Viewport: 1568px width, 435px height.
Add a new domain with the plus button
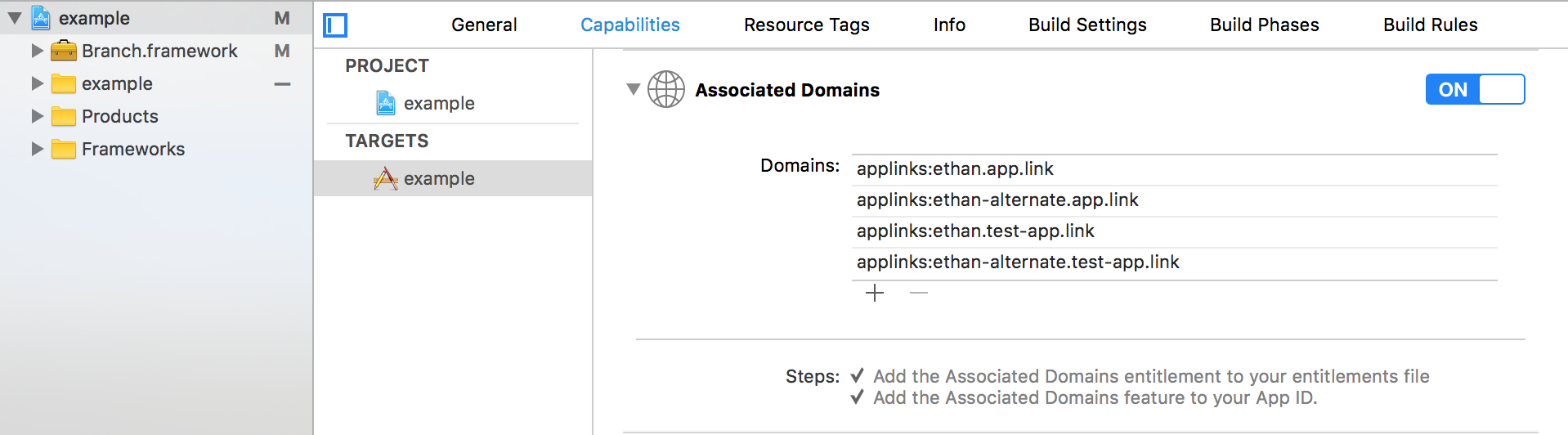[x=875, y=293]
